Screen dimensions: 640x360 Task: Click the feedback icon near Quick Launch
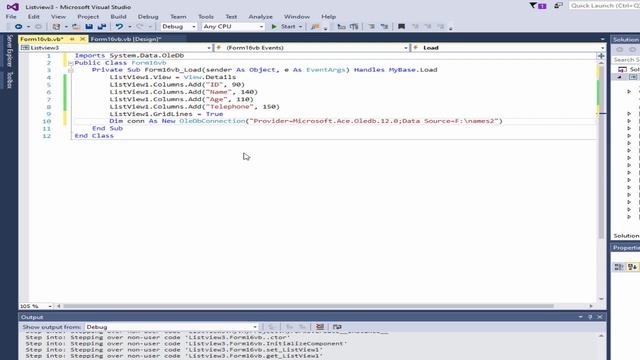(x=558, y=5)
